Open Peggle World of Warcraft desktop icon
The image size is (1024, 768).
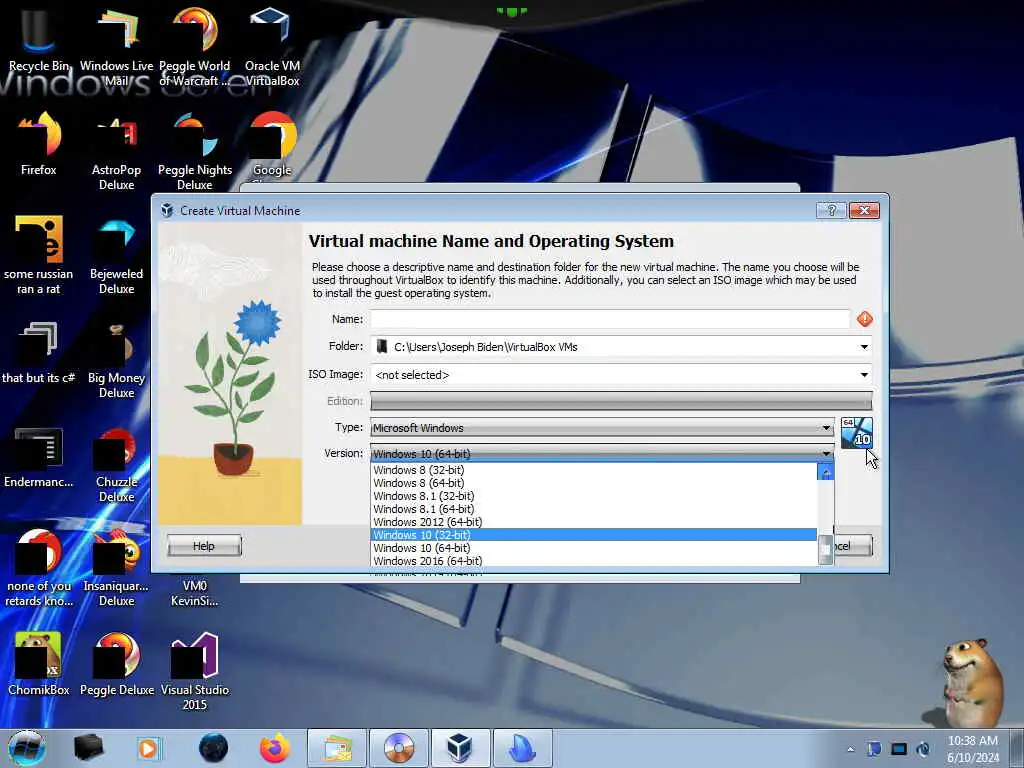click(x=195, y=47)
